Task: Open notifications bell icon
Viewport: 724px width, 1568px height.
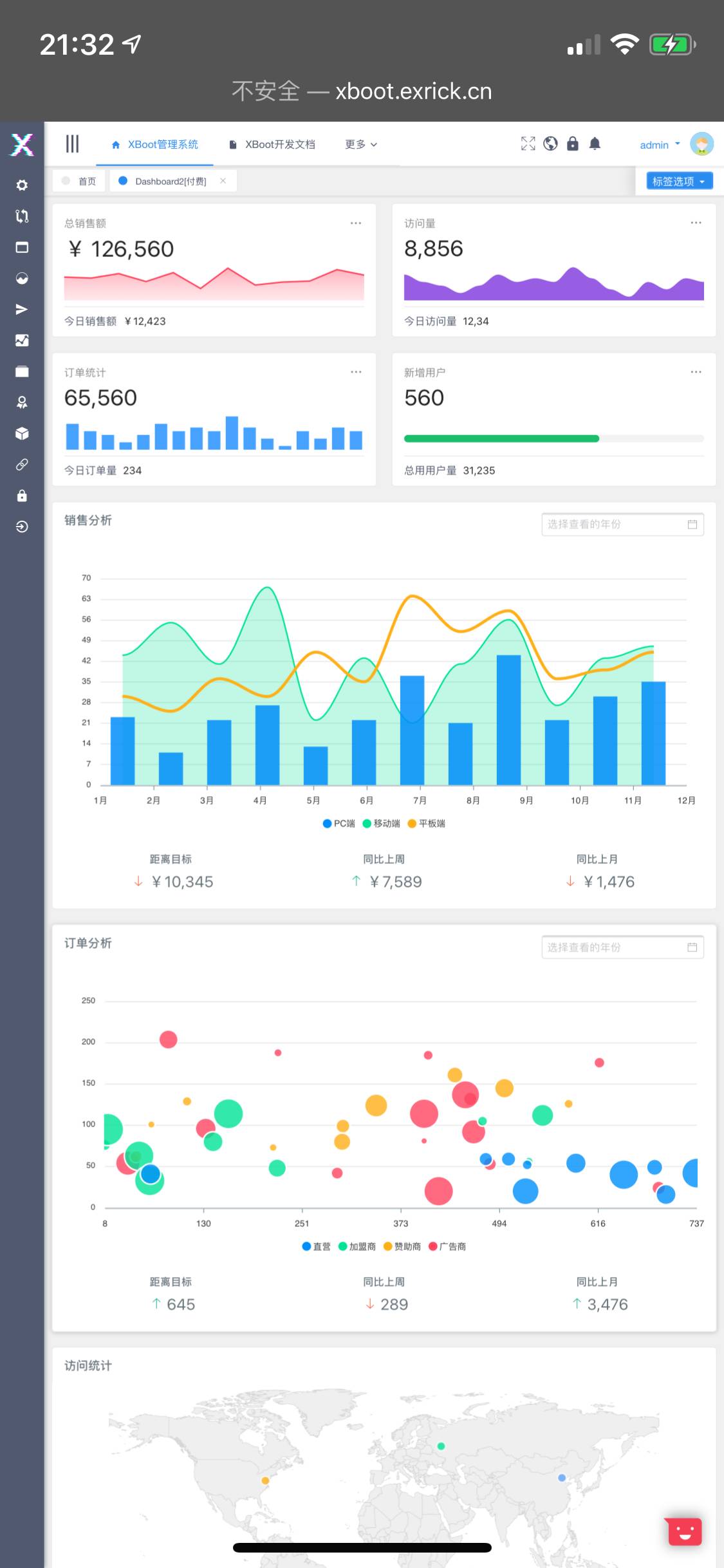Action: (x=595, y=144)
